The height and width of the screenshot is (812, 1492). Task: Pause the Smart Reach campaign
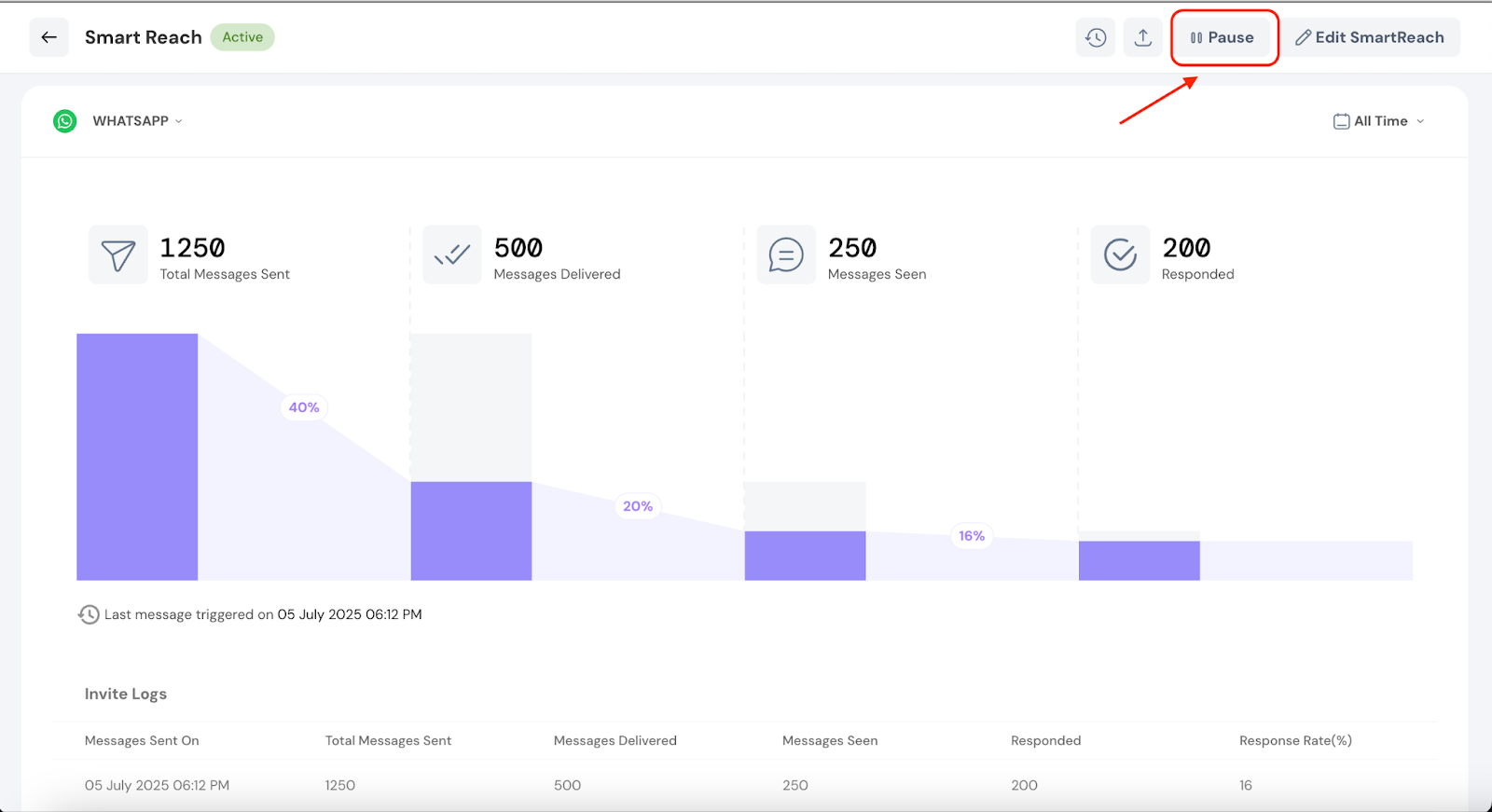click(1223, 37)
